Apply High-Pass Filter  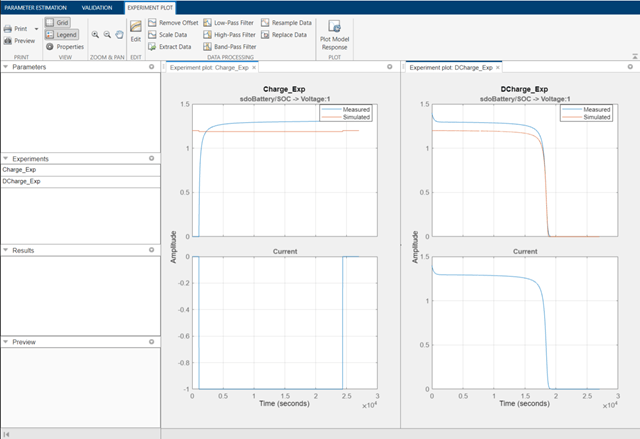click(229, 35)
